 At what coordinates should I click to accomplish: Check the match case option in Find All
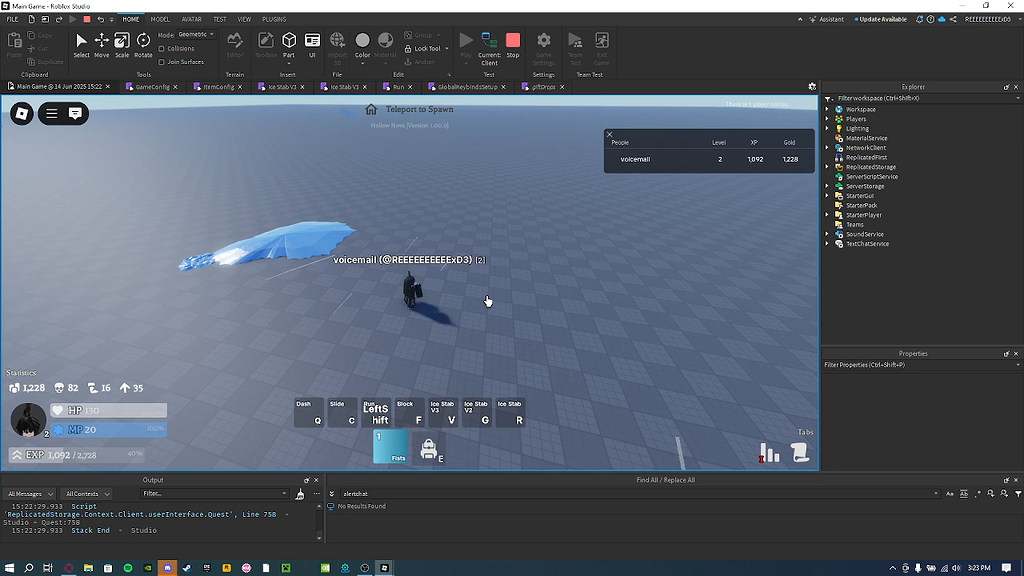948,493
